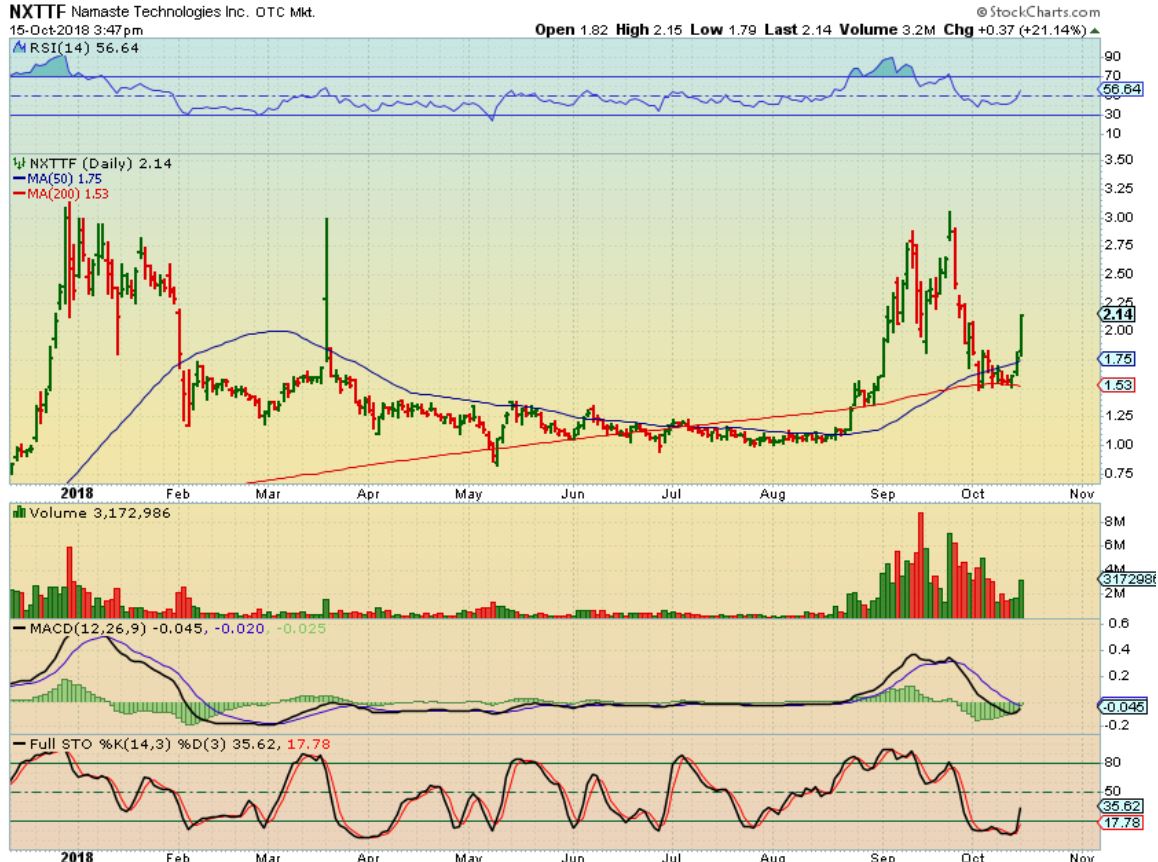
Task: Click the 15-Oct-2018 3:47pm timestamp
Action: (x=76, y=30)
